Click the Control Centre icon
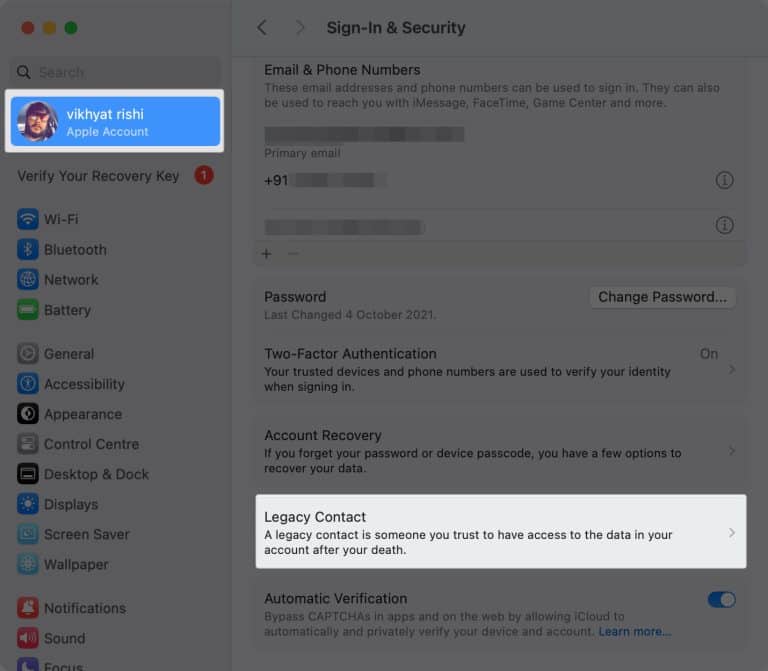This screenshot has height=671, width=768. tap(28, 444)
